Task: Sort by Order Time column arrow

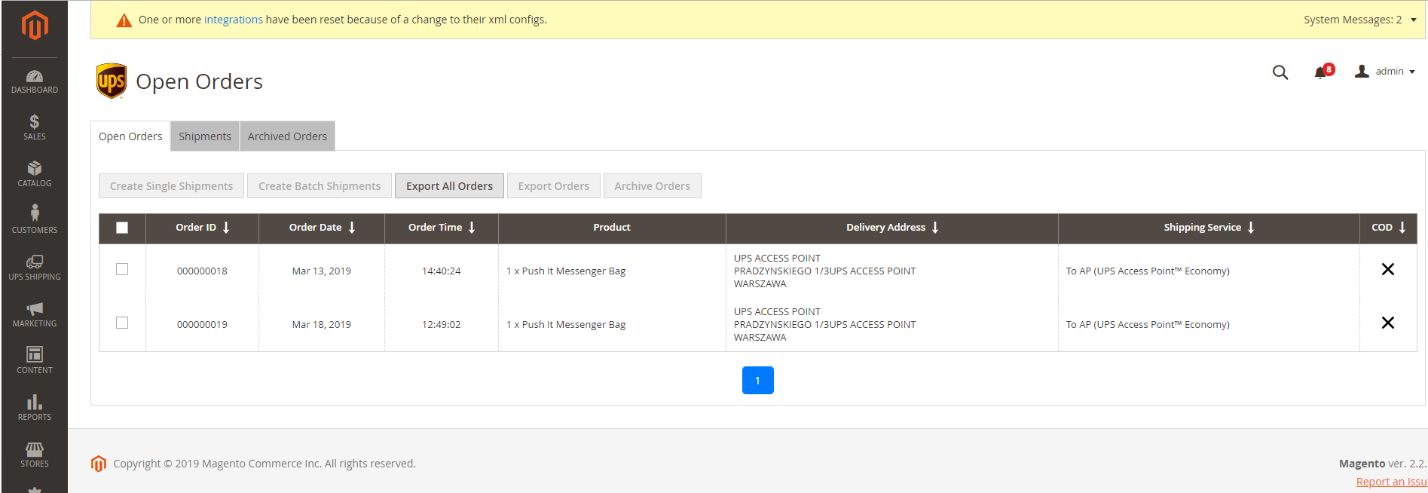Action: coord(472,228)
